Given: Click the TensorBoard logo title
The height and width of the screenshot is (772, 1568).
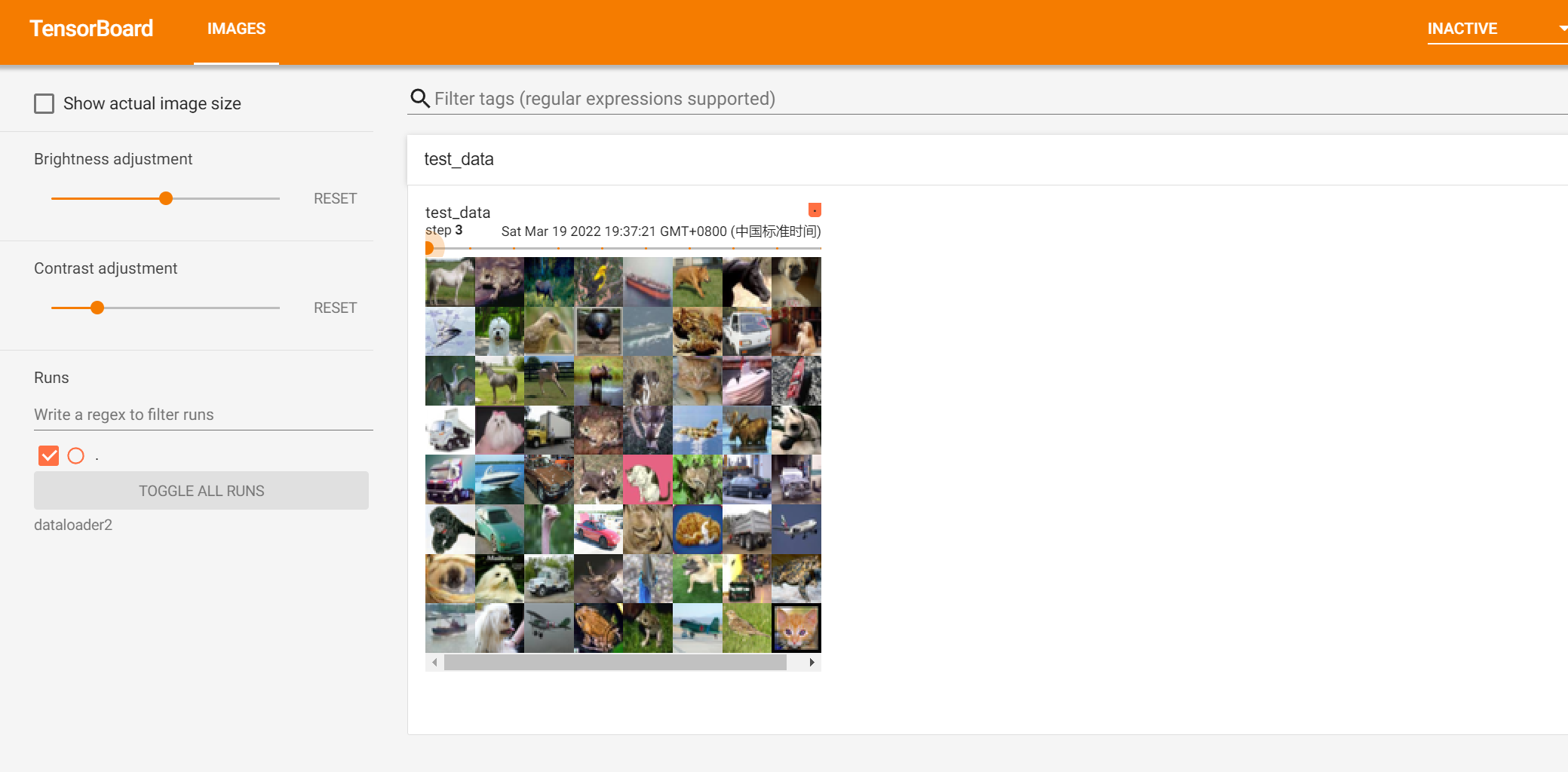Looking at the screenshot, I should (91, 29).
